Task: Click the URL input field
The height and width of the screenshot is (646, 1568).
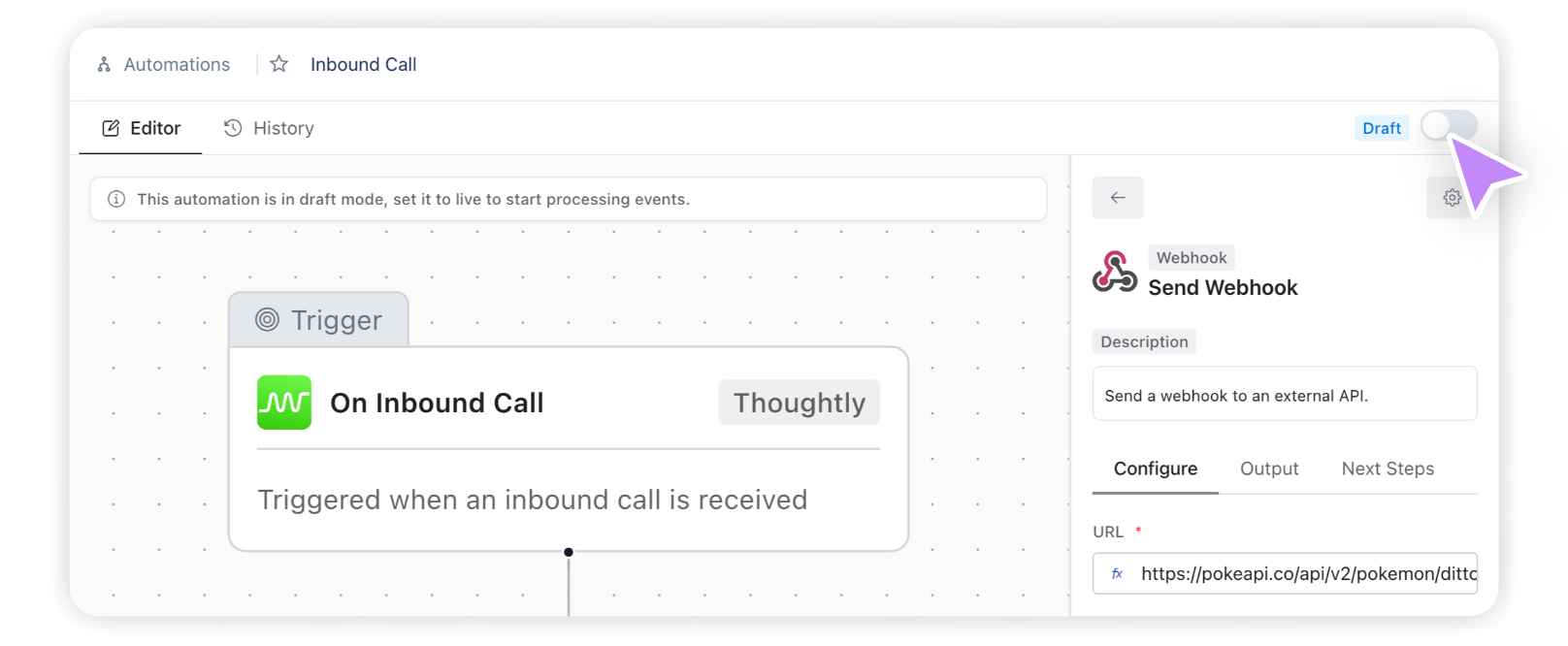Action: point(1285,573)
